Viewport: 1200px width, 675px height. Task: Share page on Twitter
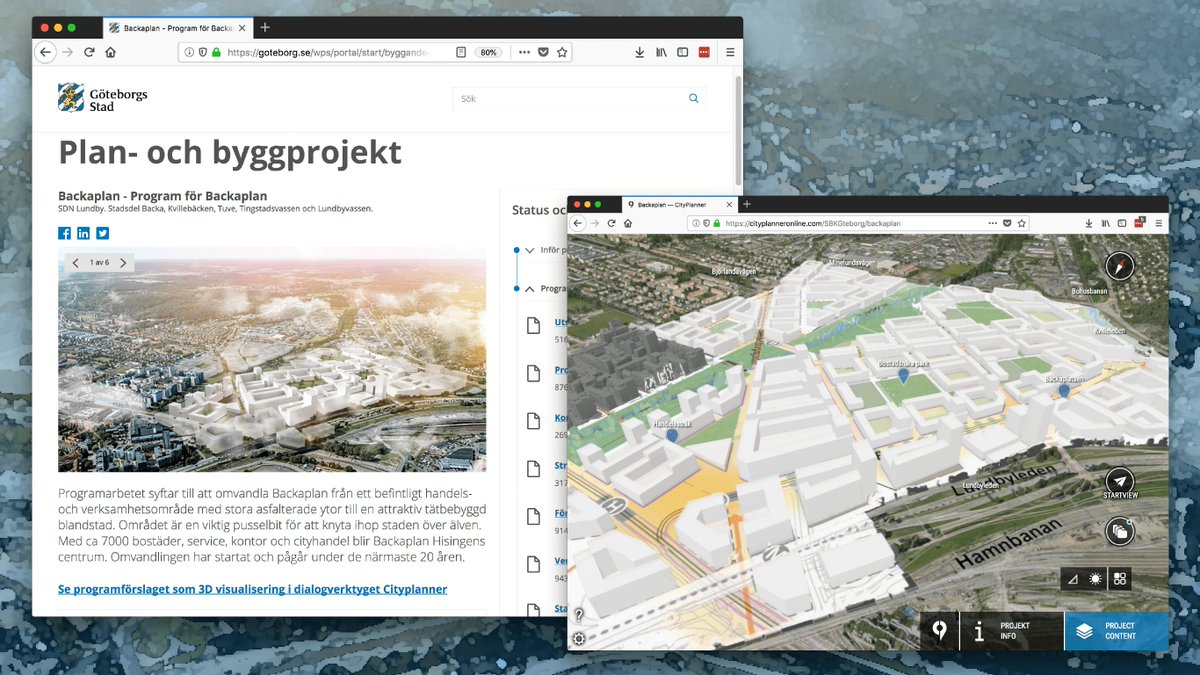102,233
